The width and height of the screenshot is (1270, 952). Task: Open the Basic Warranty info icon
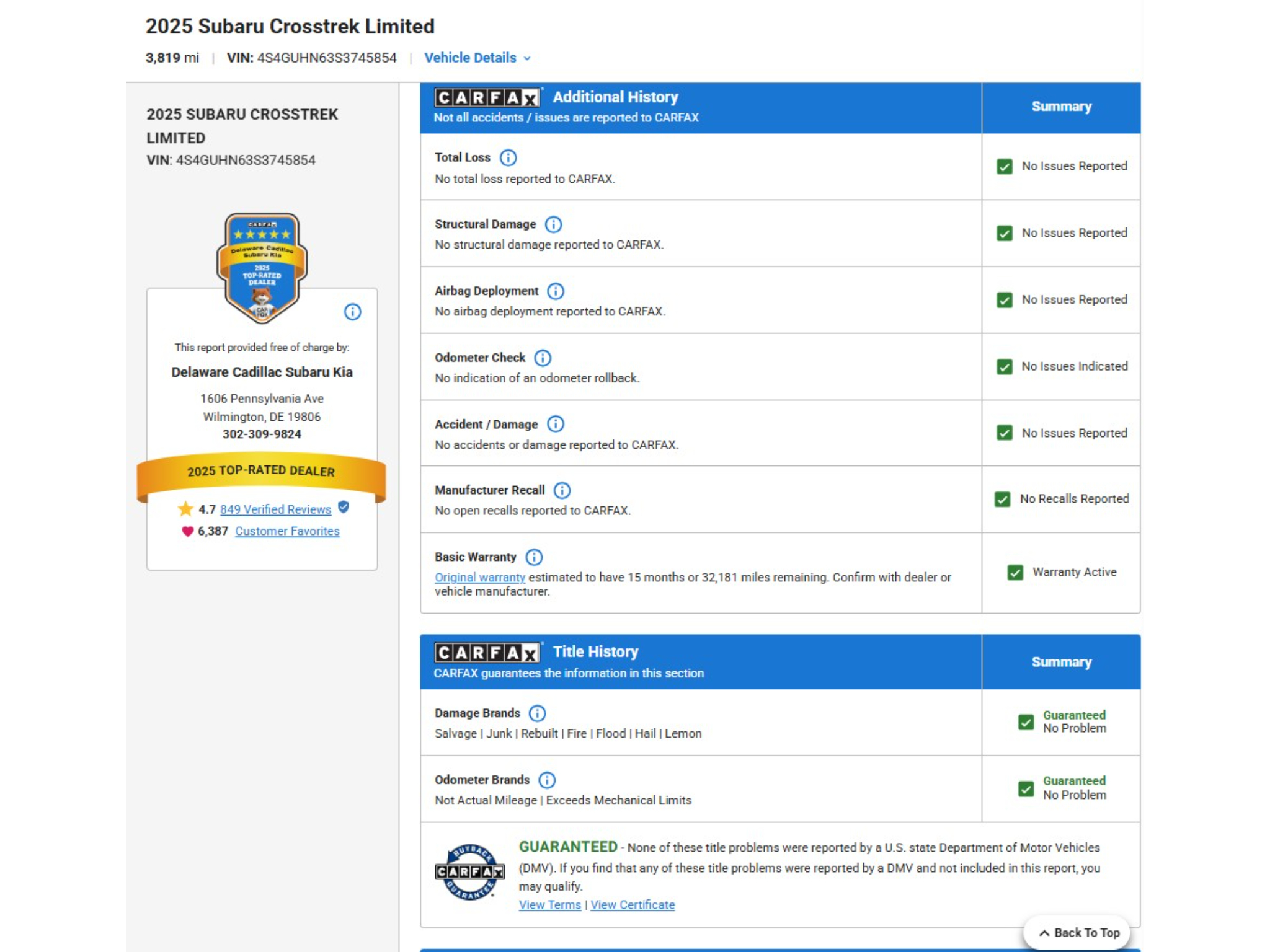pos(534,557)
